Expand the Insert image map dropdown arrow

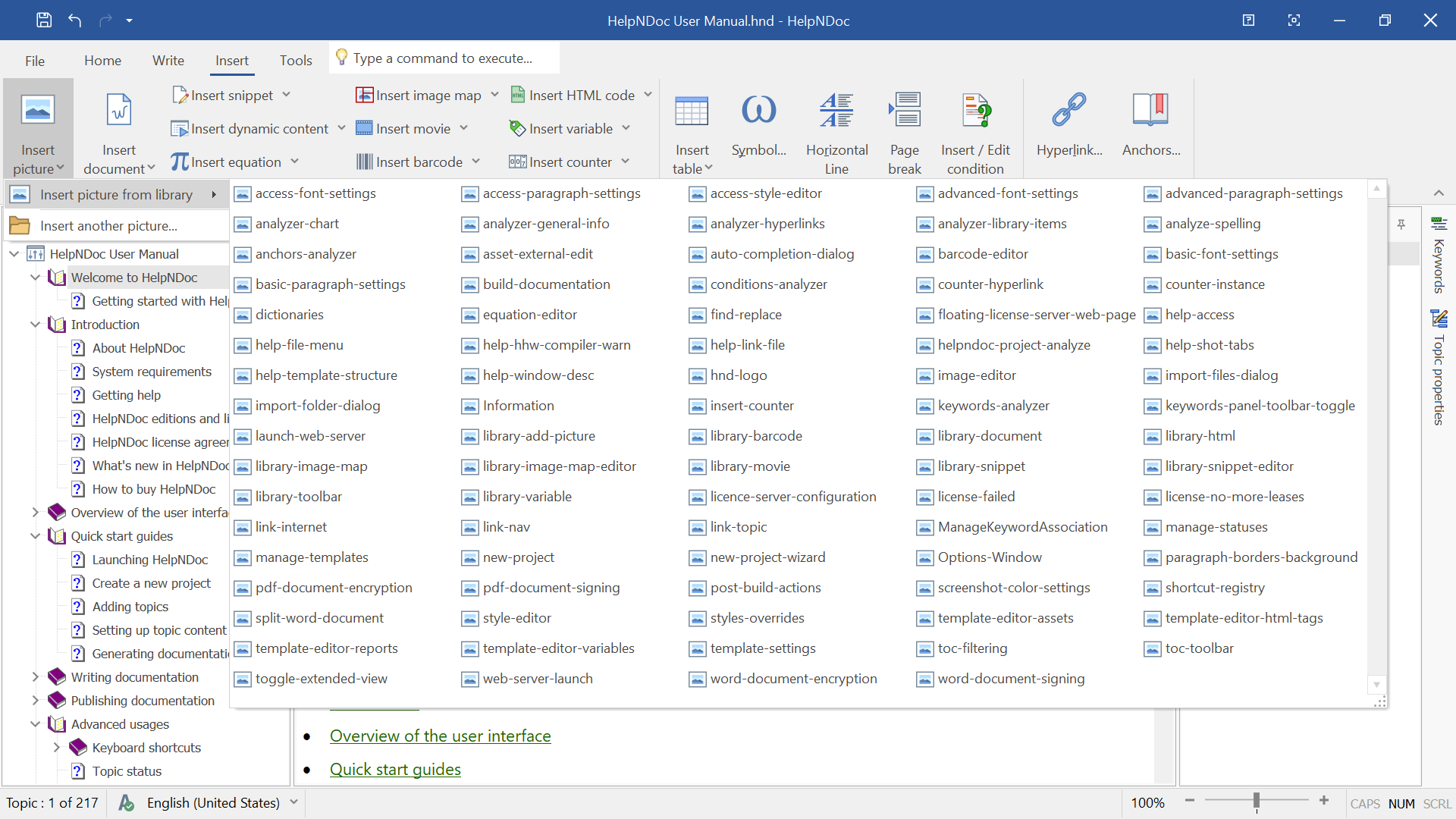[x=494, y=95]
